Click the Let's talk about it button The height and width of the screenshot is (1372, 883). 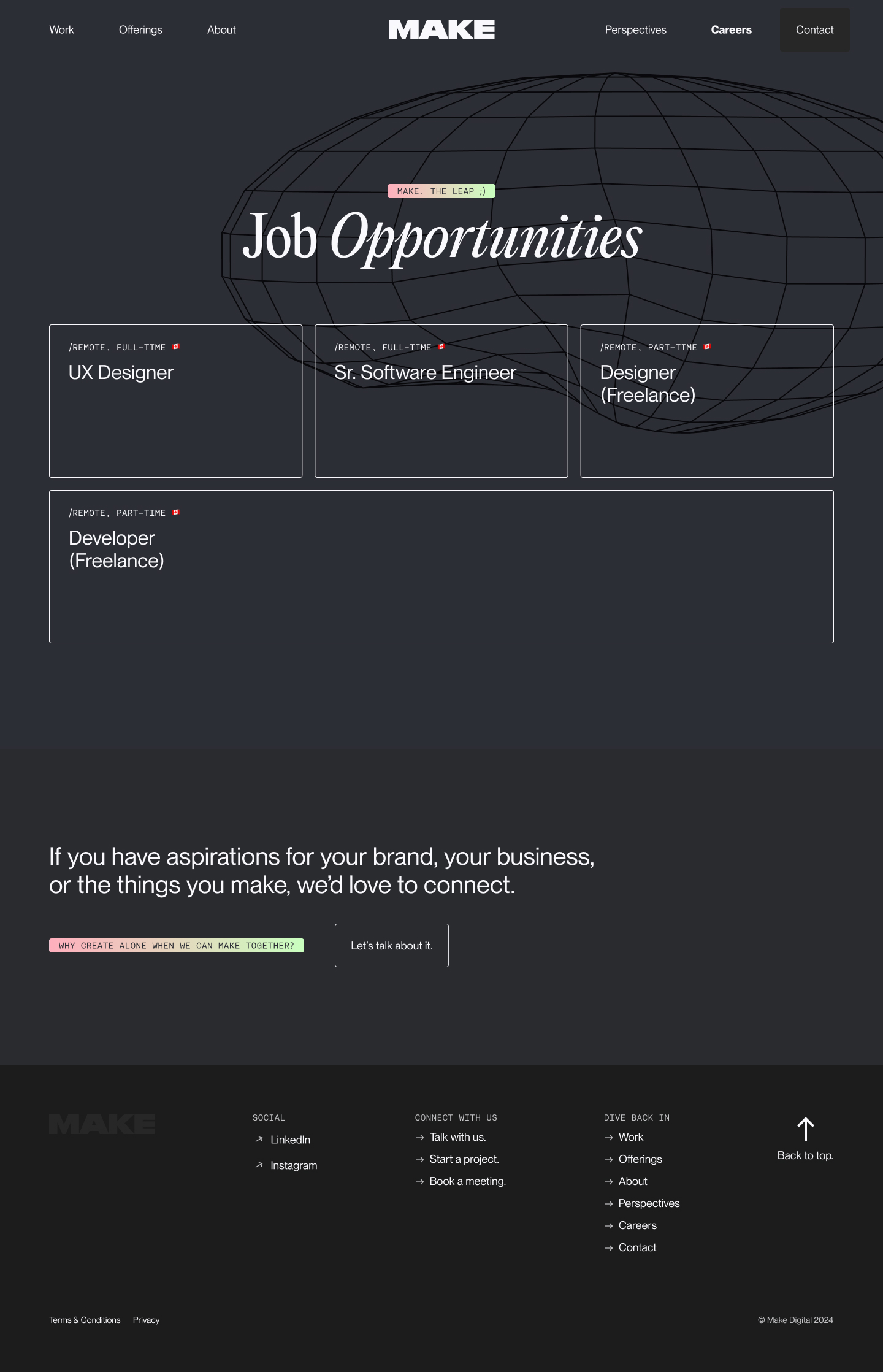[x=391, y=945]
